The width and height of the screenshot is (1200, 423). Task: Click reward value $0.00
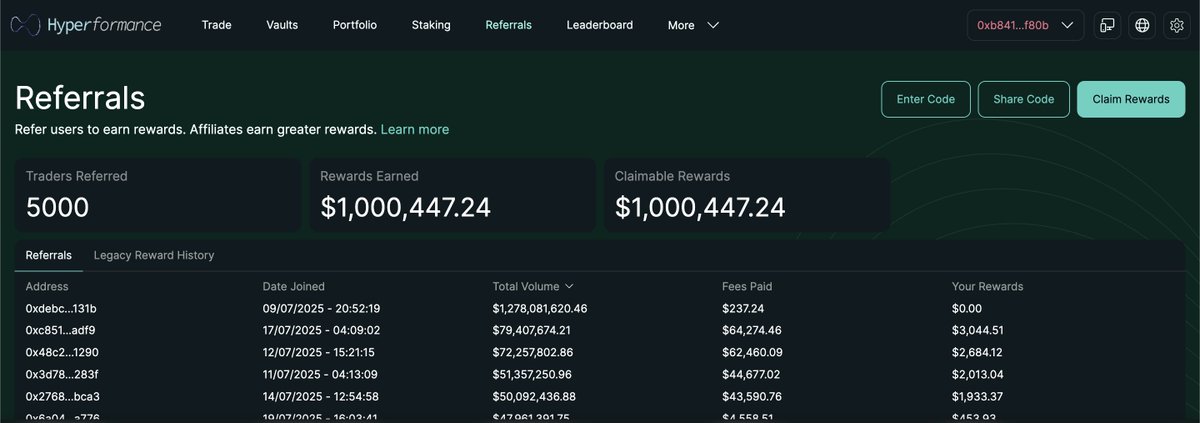click(x=967, y=308)
